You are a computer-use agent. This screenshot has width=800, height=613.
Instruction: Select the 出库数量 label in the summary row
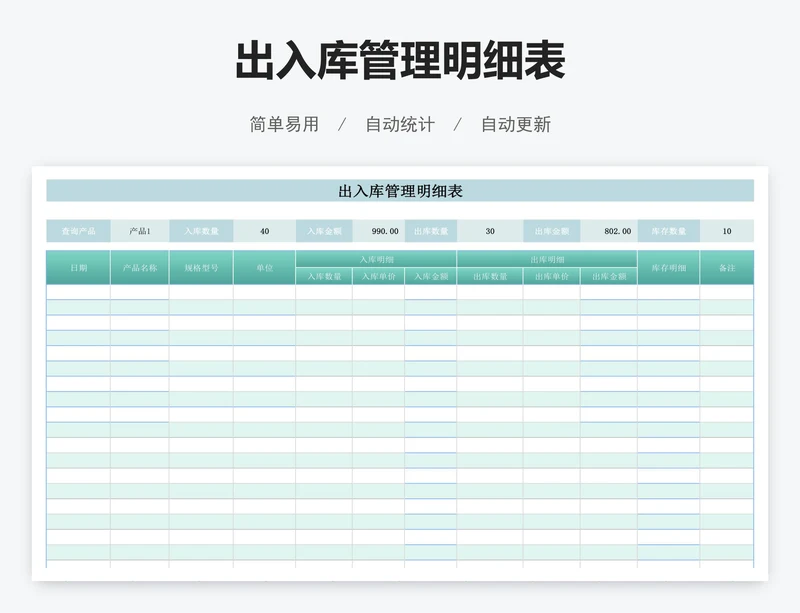point(431,231)
